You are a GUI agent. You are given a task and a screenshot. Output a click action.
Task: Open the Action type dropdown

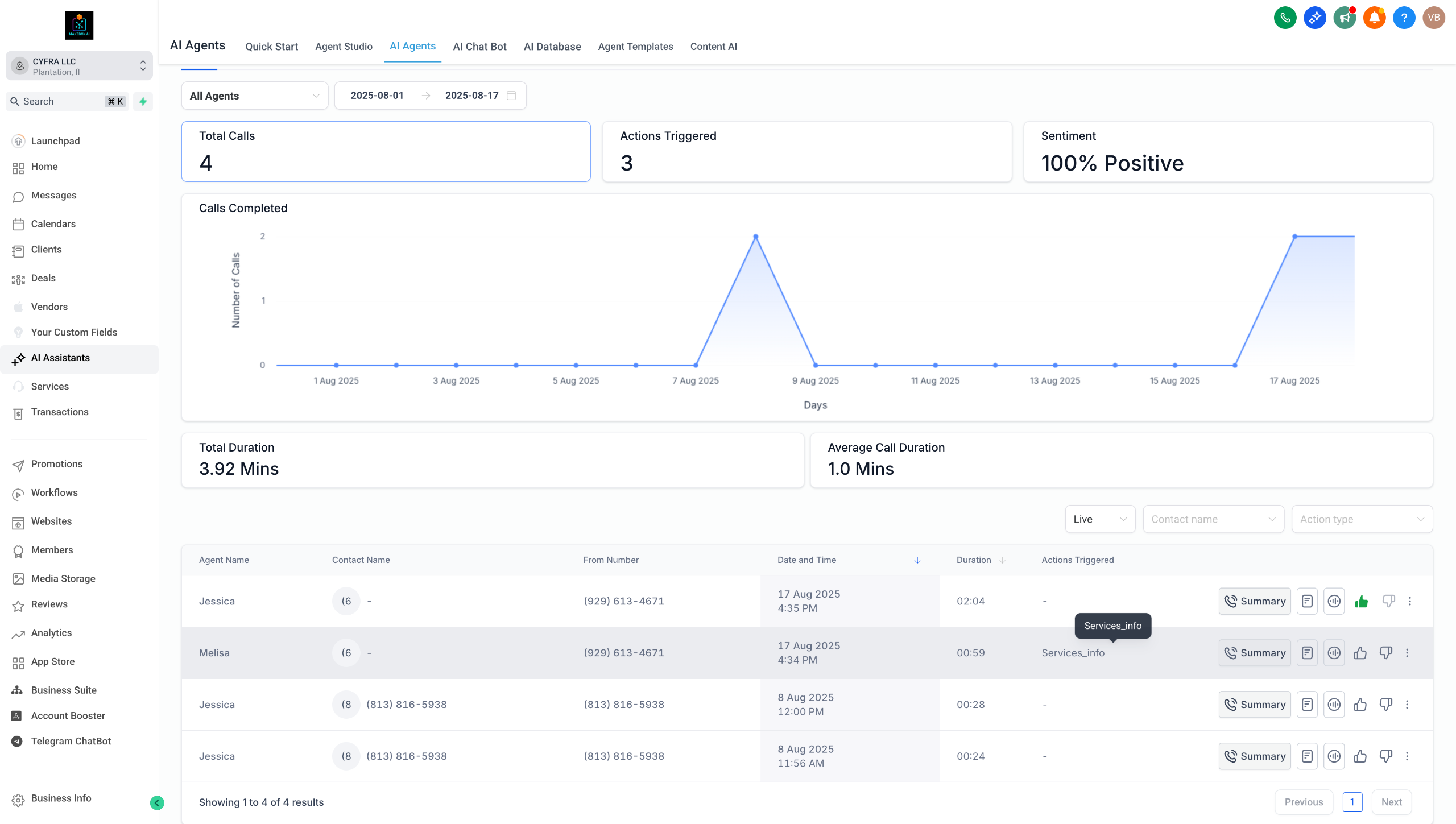pos(1362,519)
